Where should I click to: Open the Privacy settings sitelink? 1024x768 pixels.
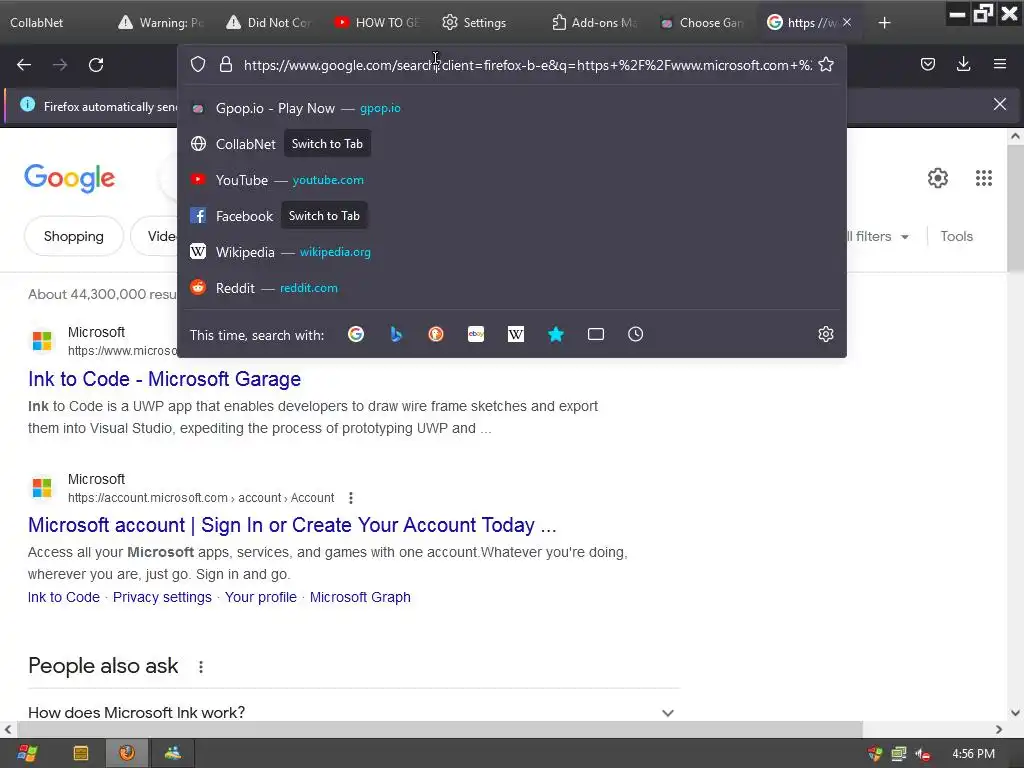pos(162,597)
